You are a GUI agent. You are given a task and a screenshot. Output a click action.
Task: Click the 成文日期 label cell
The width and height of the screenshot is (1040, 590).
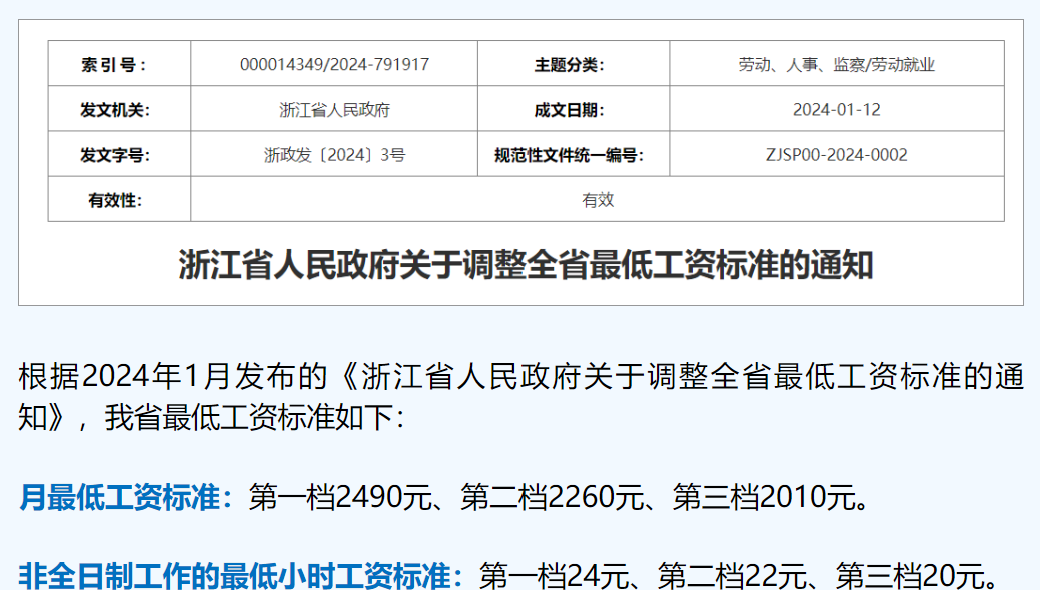click(x=570, y=110)
